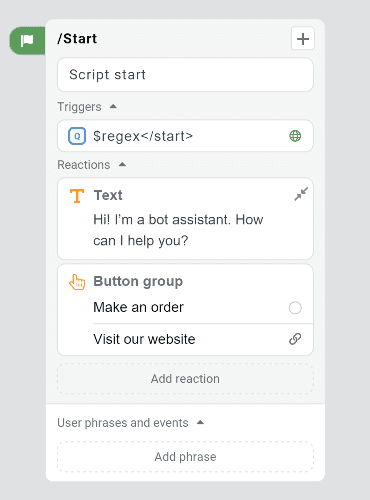This screenshot has width=370, height=500.
Task: Click the Add phrase button
Action: pos(185,457)
